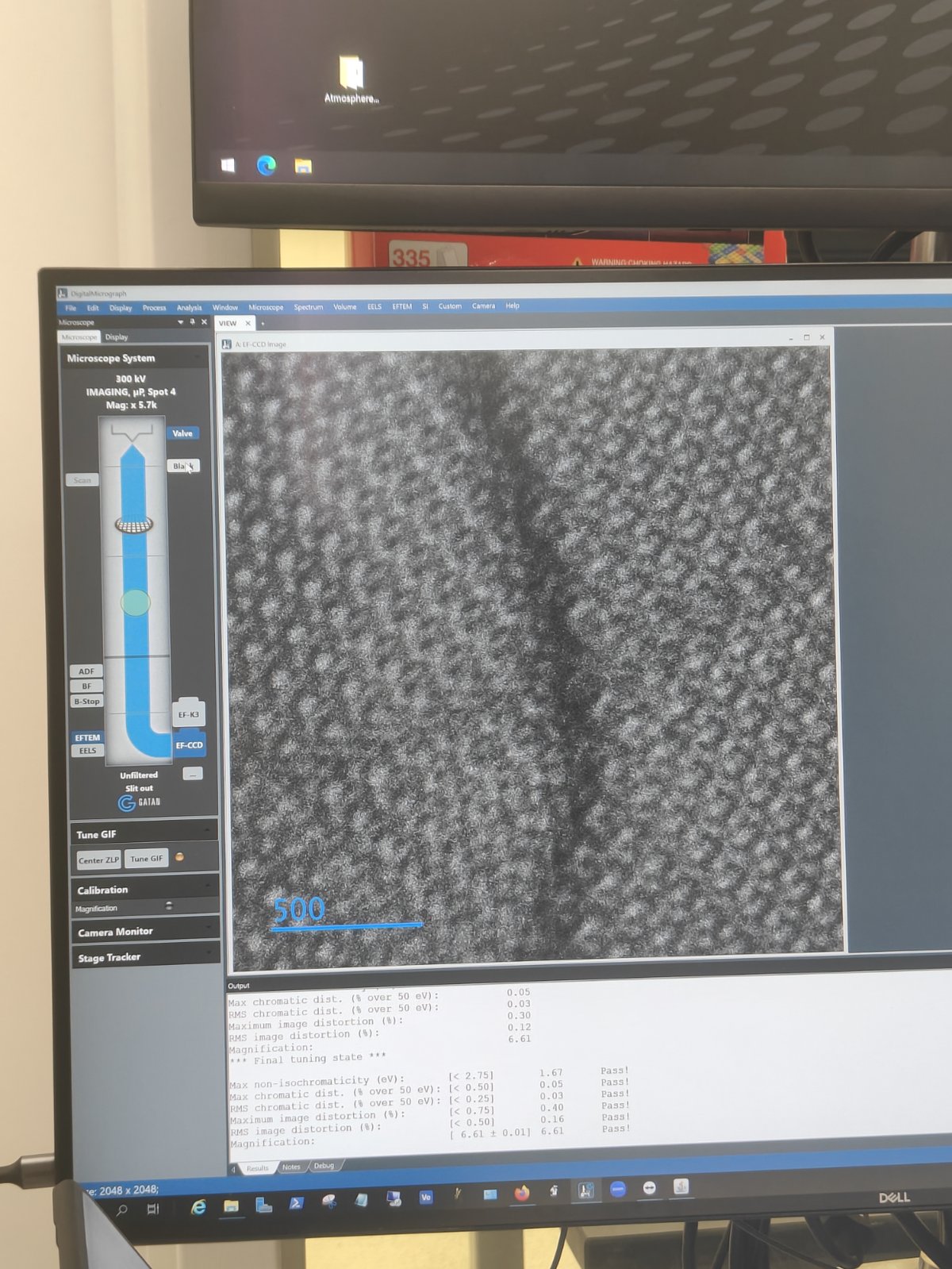Image resolution: width=952 pixels, height=1269 pixels.
Task: Click the Gatan logo in Microscope panel
Action: tap(140, 802)
